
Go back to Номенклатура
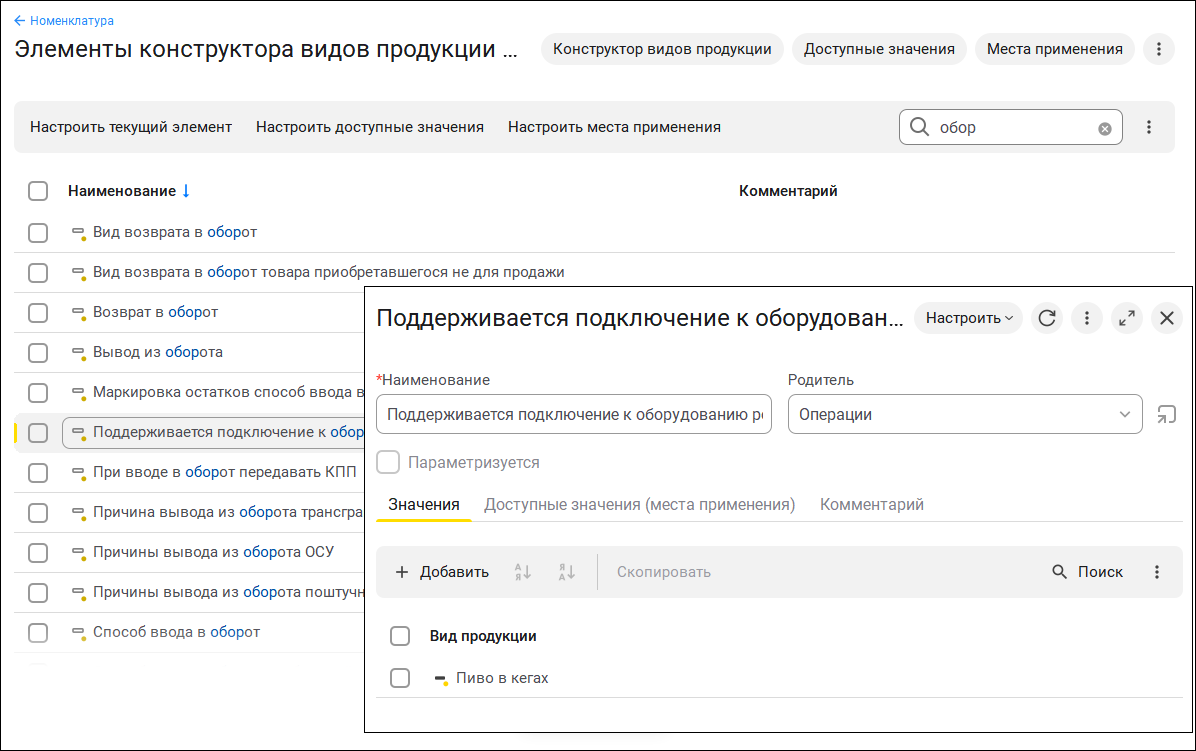pyautogui.click(x=64, y=20)
